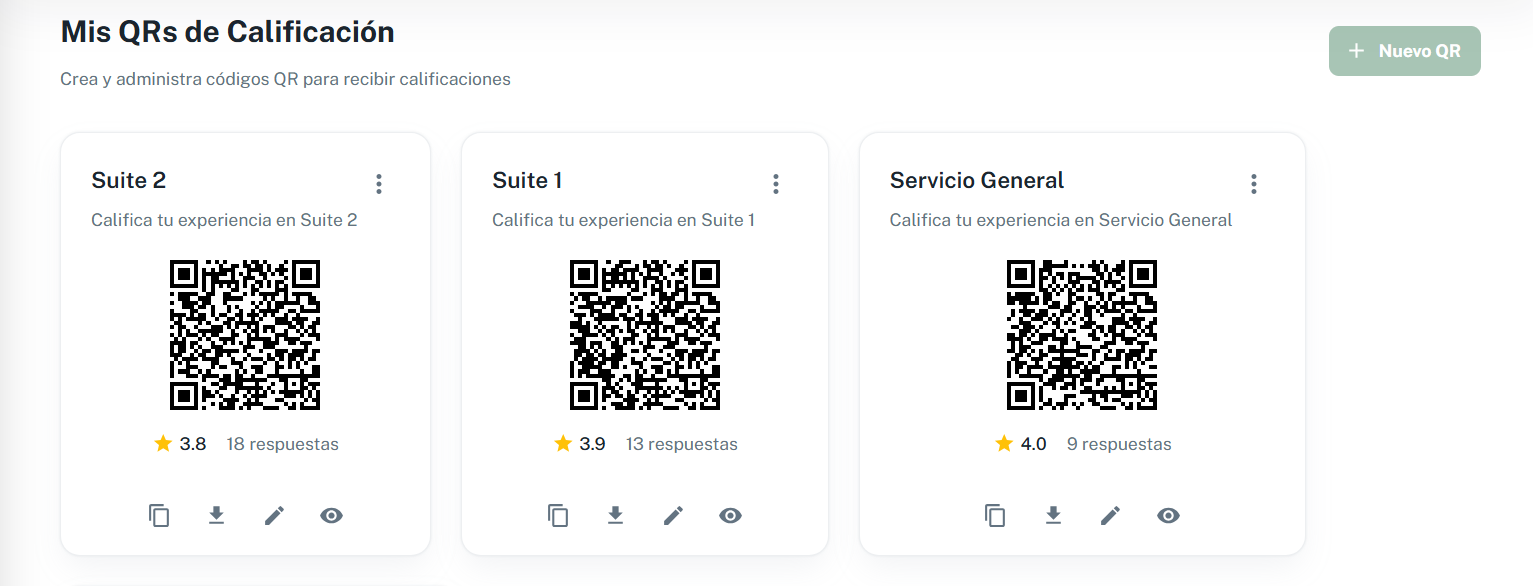Edit the Suite 2 QR with pencil icon

274,516
